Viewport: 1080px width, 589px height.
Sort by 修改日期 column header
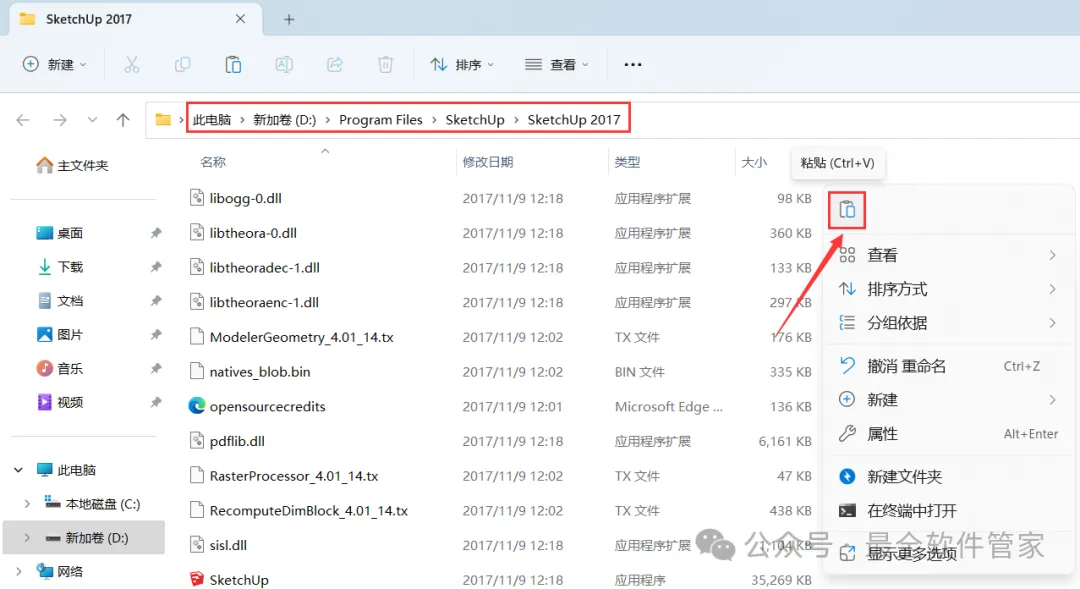pos(488,163)
